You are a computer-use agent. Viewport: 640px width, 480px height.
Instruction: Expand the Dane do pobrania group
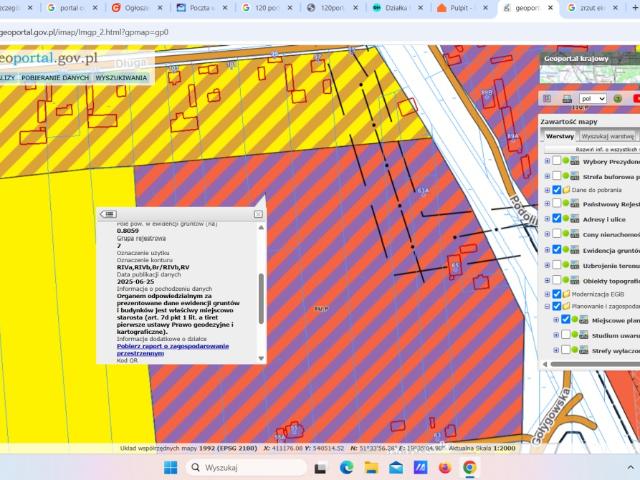[x=547, y=190]
